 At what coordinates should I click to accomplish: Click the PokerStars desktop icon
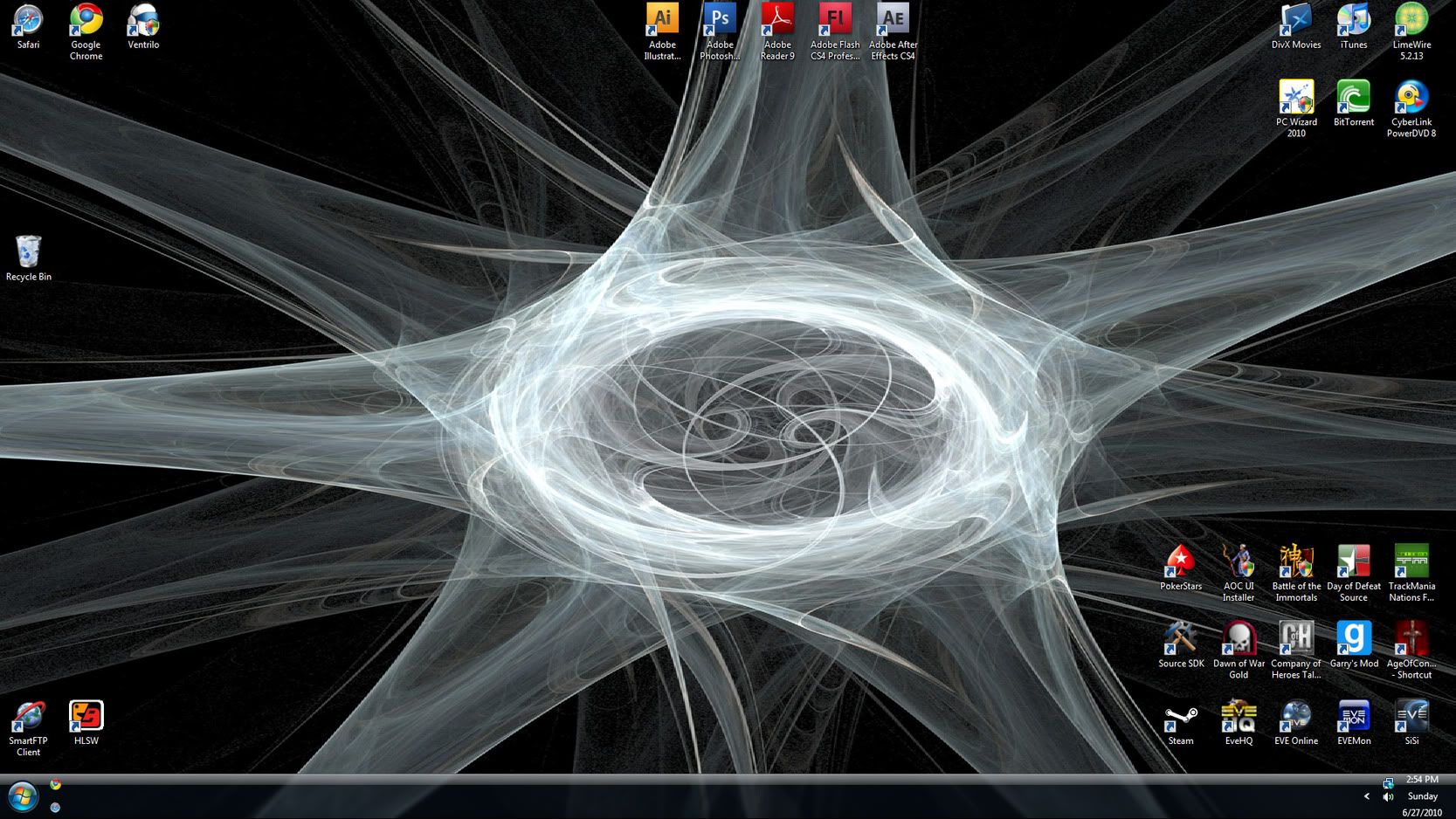coord(1181,568)
